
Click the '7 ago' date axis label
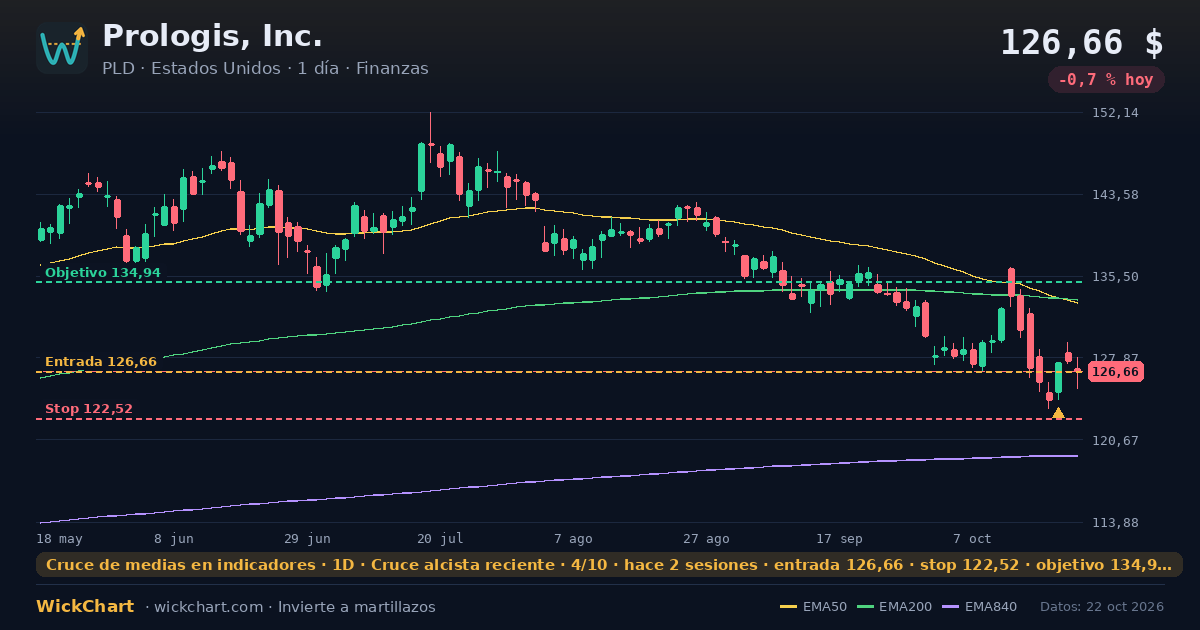(x=573, y=538)
